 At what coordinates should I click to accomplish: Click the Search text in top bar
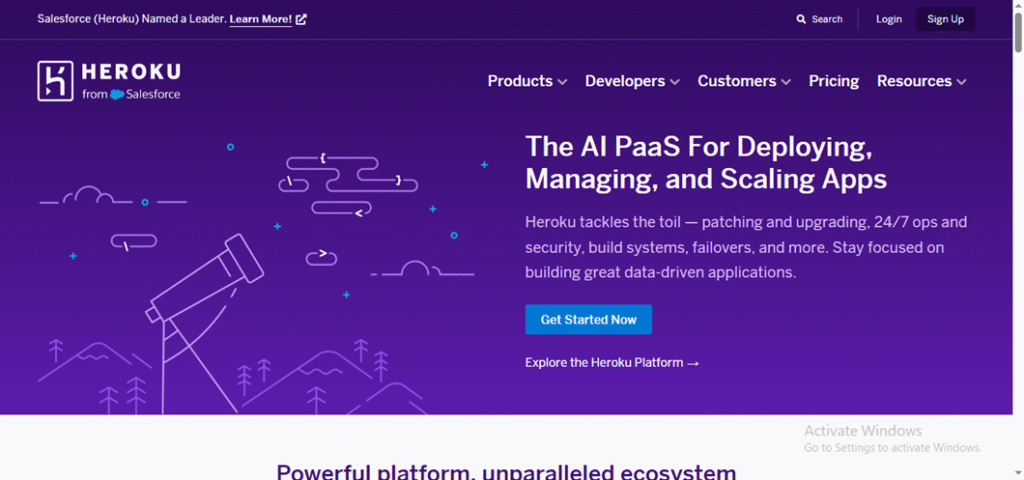pos(827,20)
